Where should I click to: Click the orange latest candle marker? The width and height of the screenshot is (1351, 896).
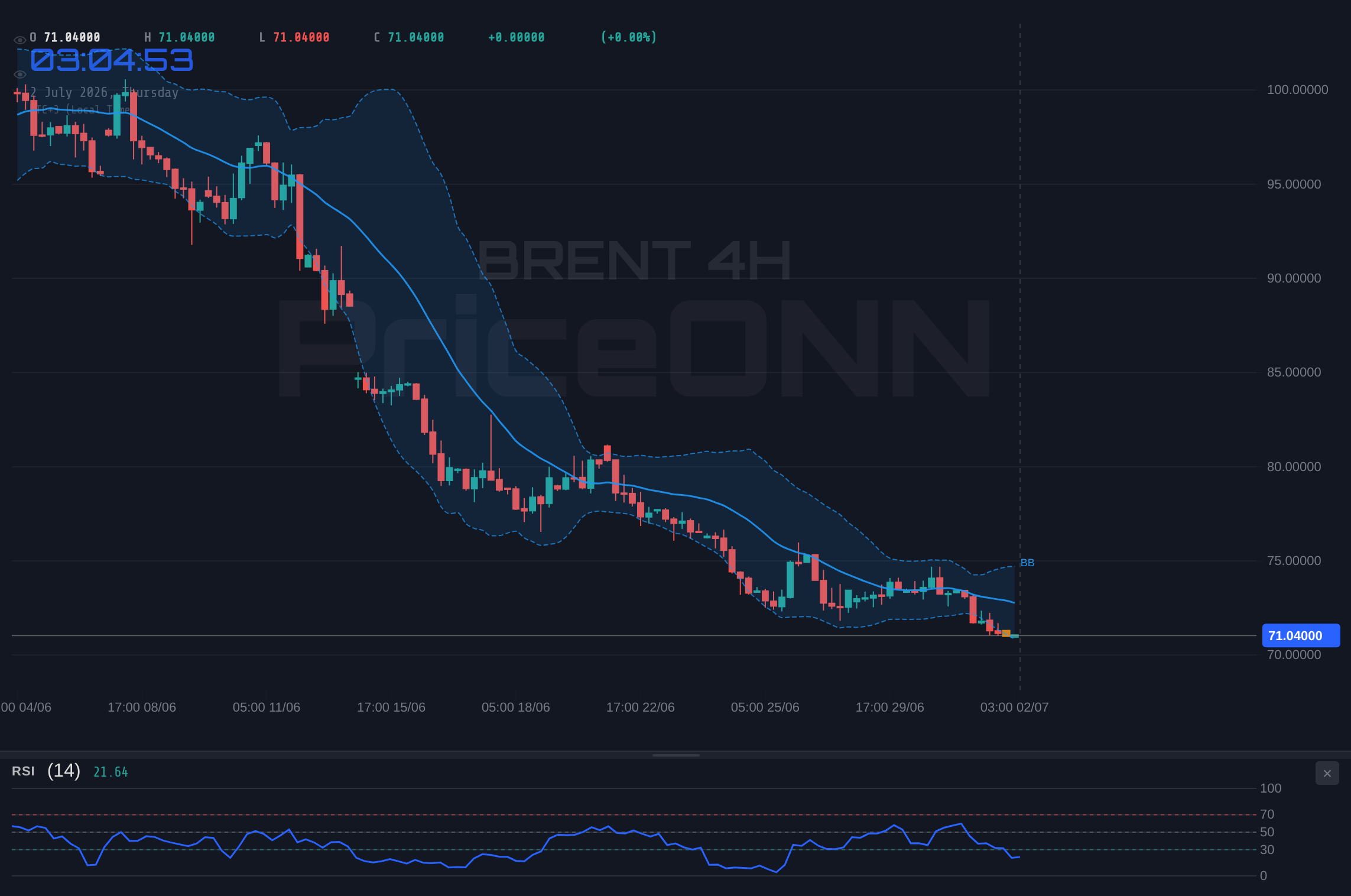click(x=1006, y=634)
